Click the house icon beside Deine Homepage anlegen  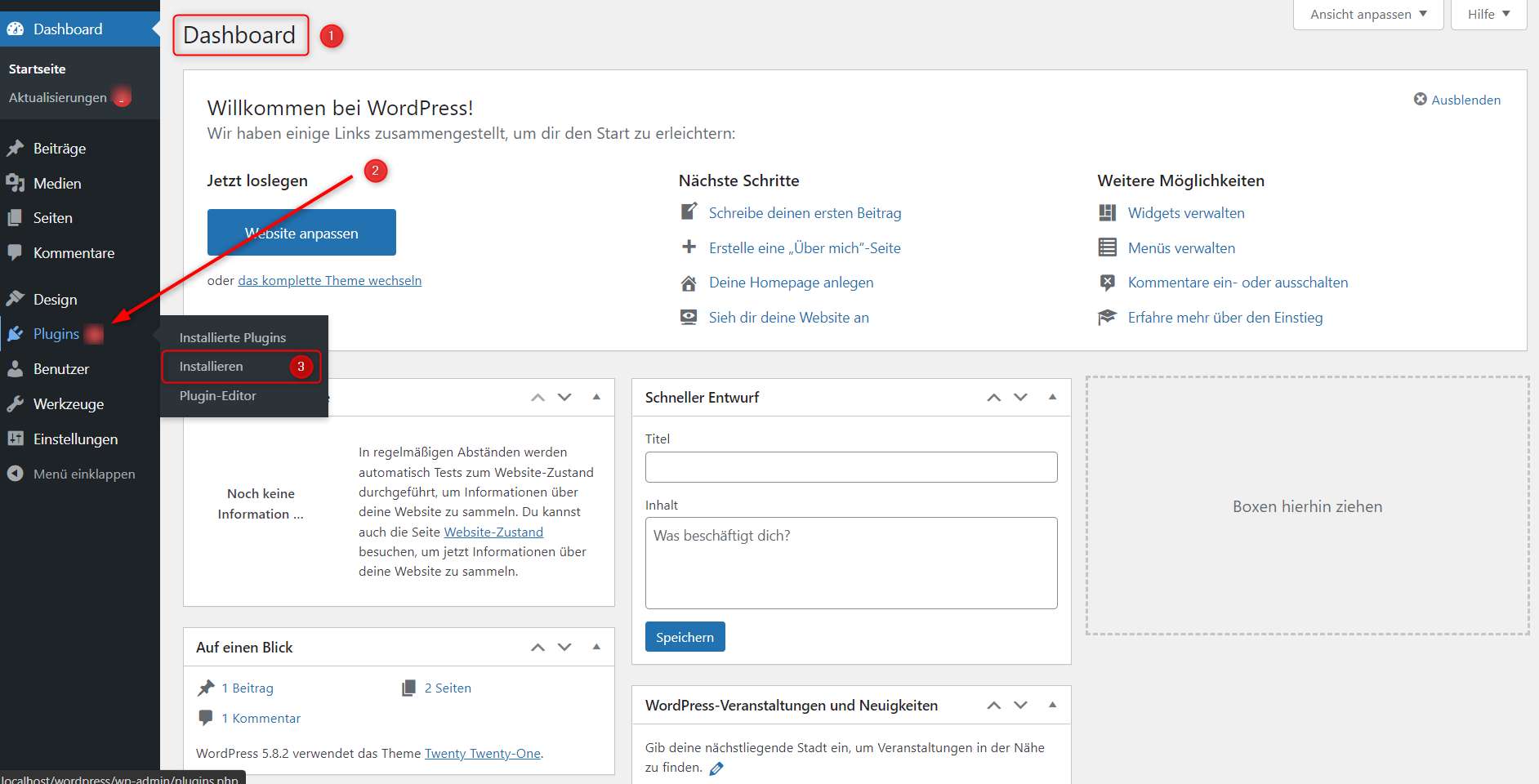point(689,283)
